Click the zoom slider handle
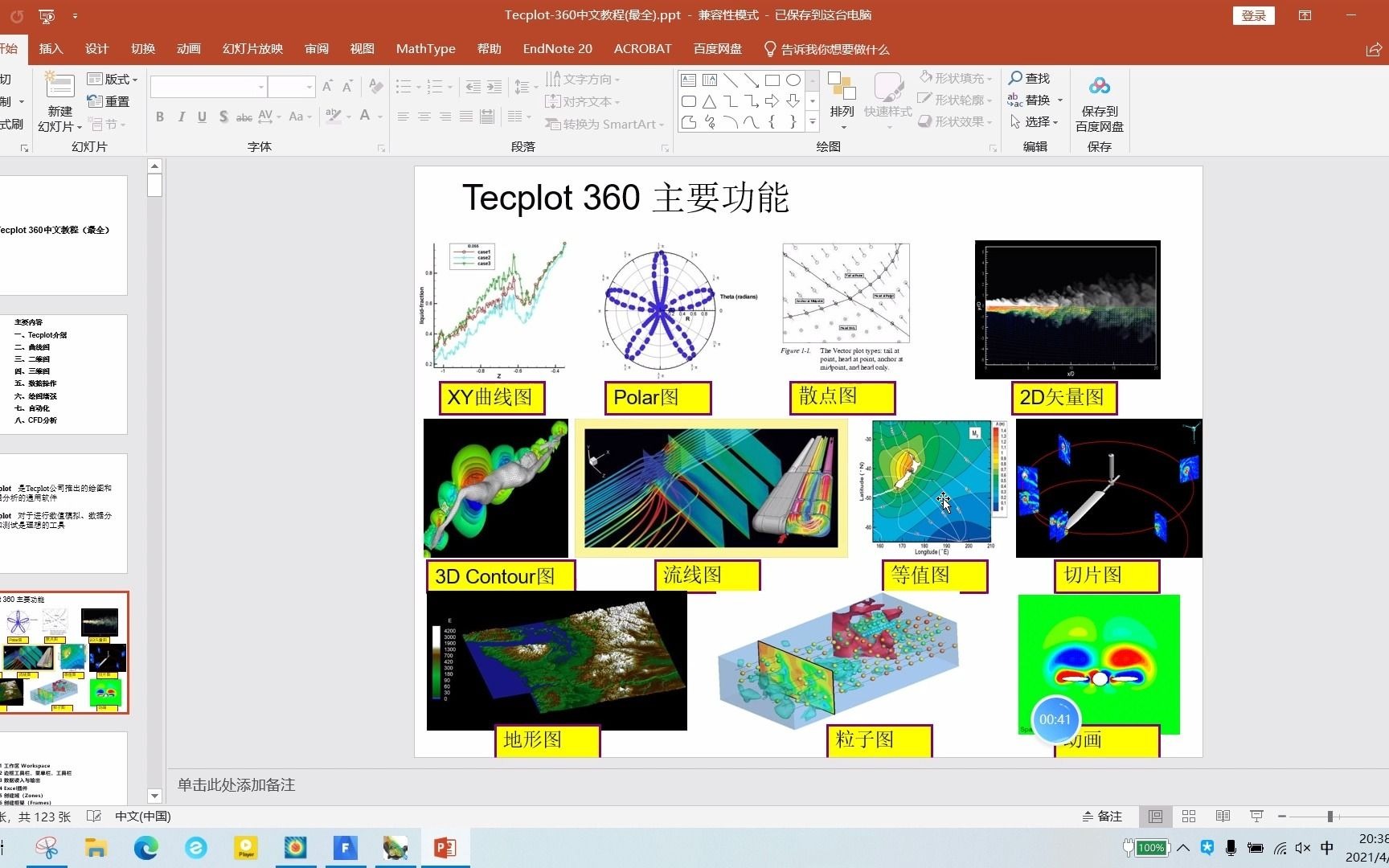1389x868 pixels. point(1330,816)
